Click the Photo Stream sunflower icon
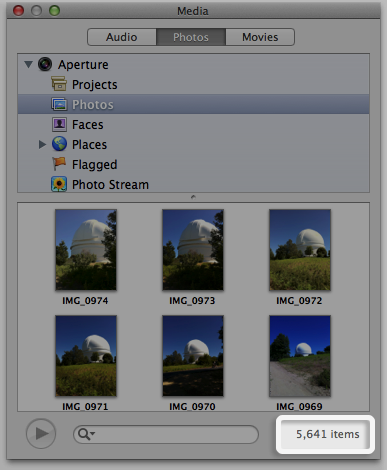Image resolution: width=387 pixels, height=470 pixels. click(x=59, y=184)
